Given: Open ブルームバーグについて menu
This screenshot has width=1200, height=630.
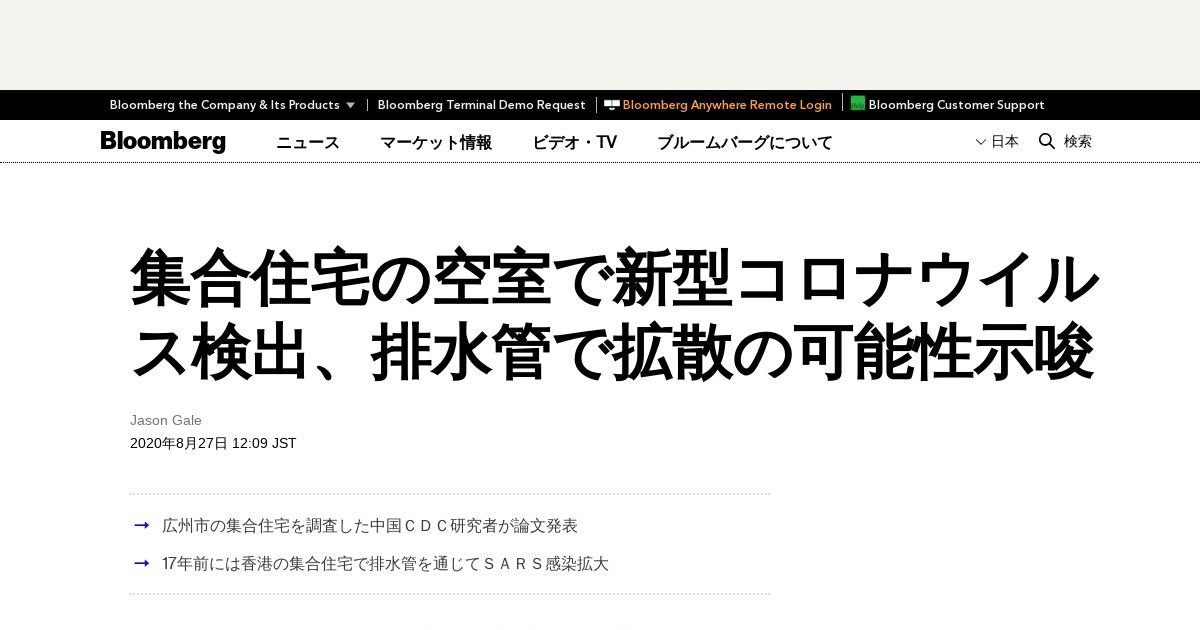Looking at the screenshot, I should (x=745, y=142).
